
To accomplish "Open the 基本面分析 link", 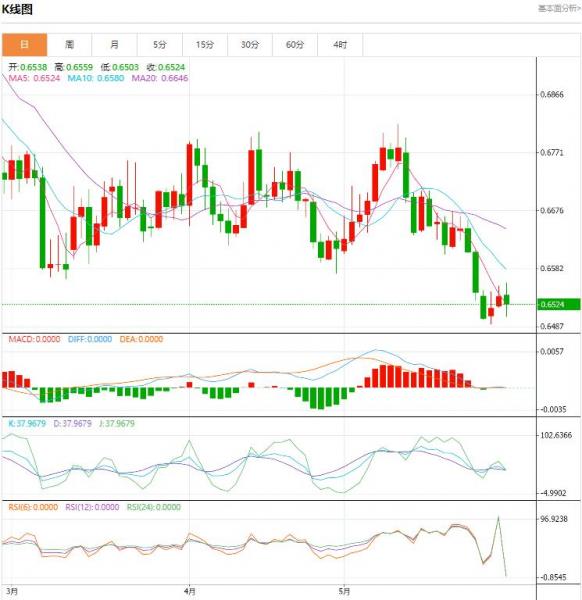I will pos(559,8).
